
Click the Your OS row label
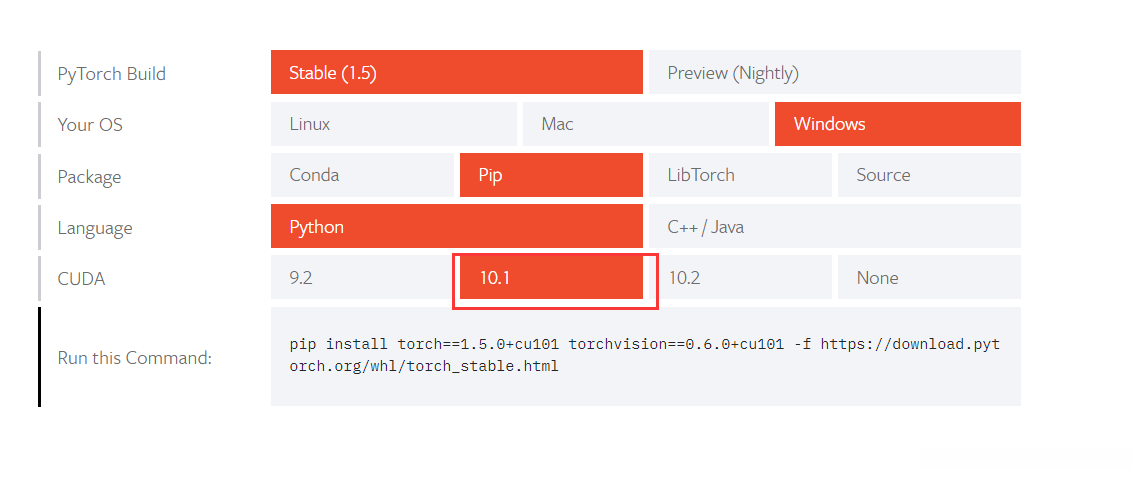(x=90, y=125)
